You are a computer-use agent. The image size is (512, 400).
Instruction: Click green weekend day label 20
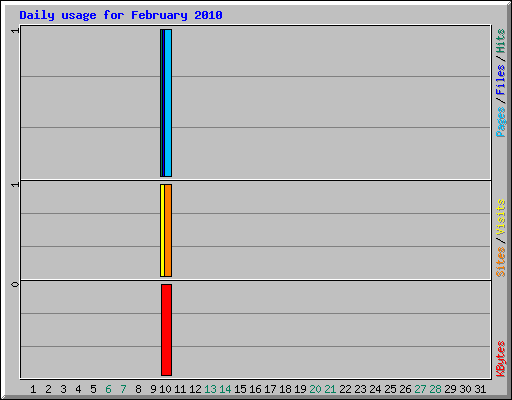click(315, 389)
